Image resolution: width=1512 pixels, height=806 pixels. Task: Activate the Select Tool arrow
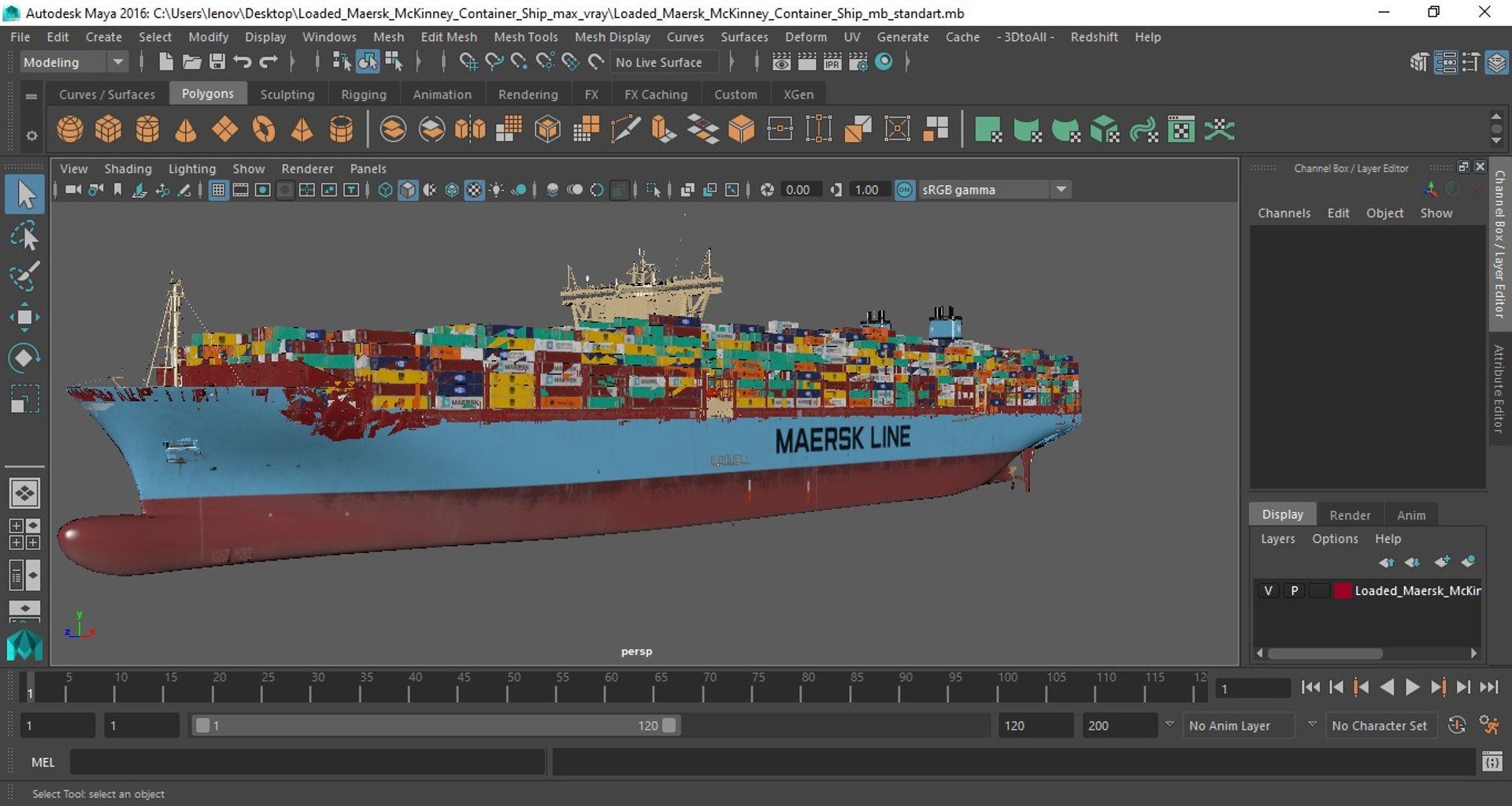click(24, 195)
